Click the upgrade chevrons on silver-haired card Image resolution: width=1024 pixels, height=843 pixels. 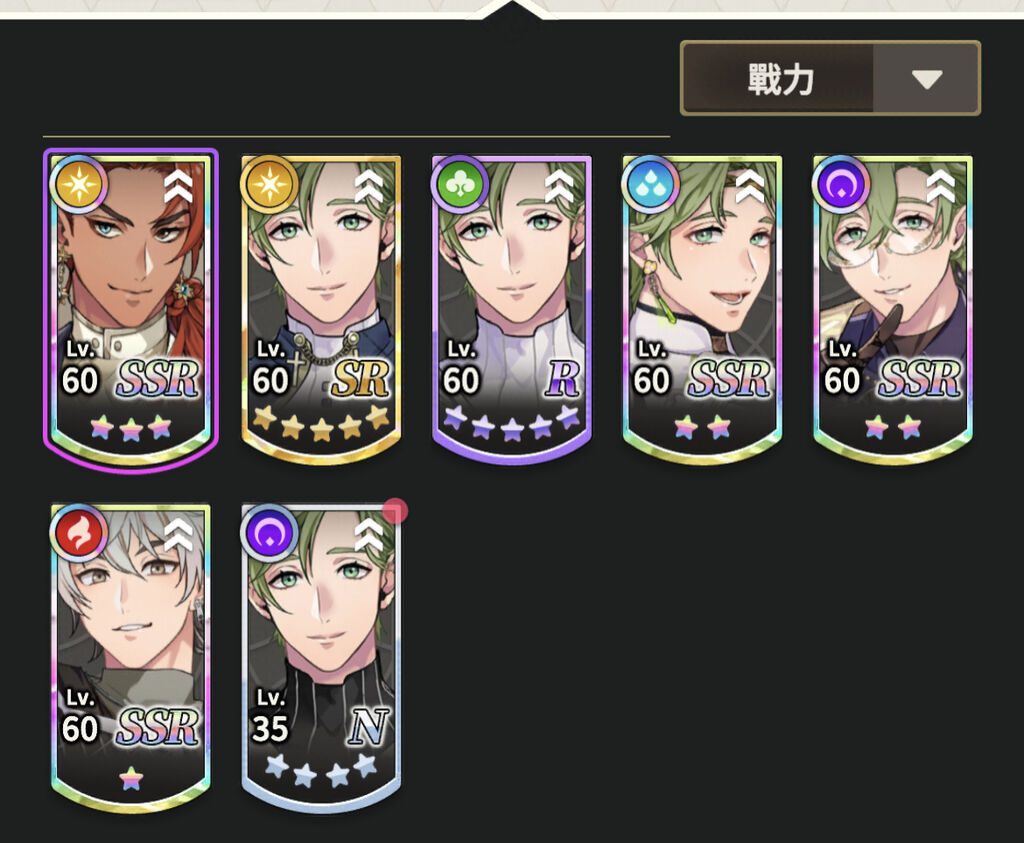[x=178, y=535]
